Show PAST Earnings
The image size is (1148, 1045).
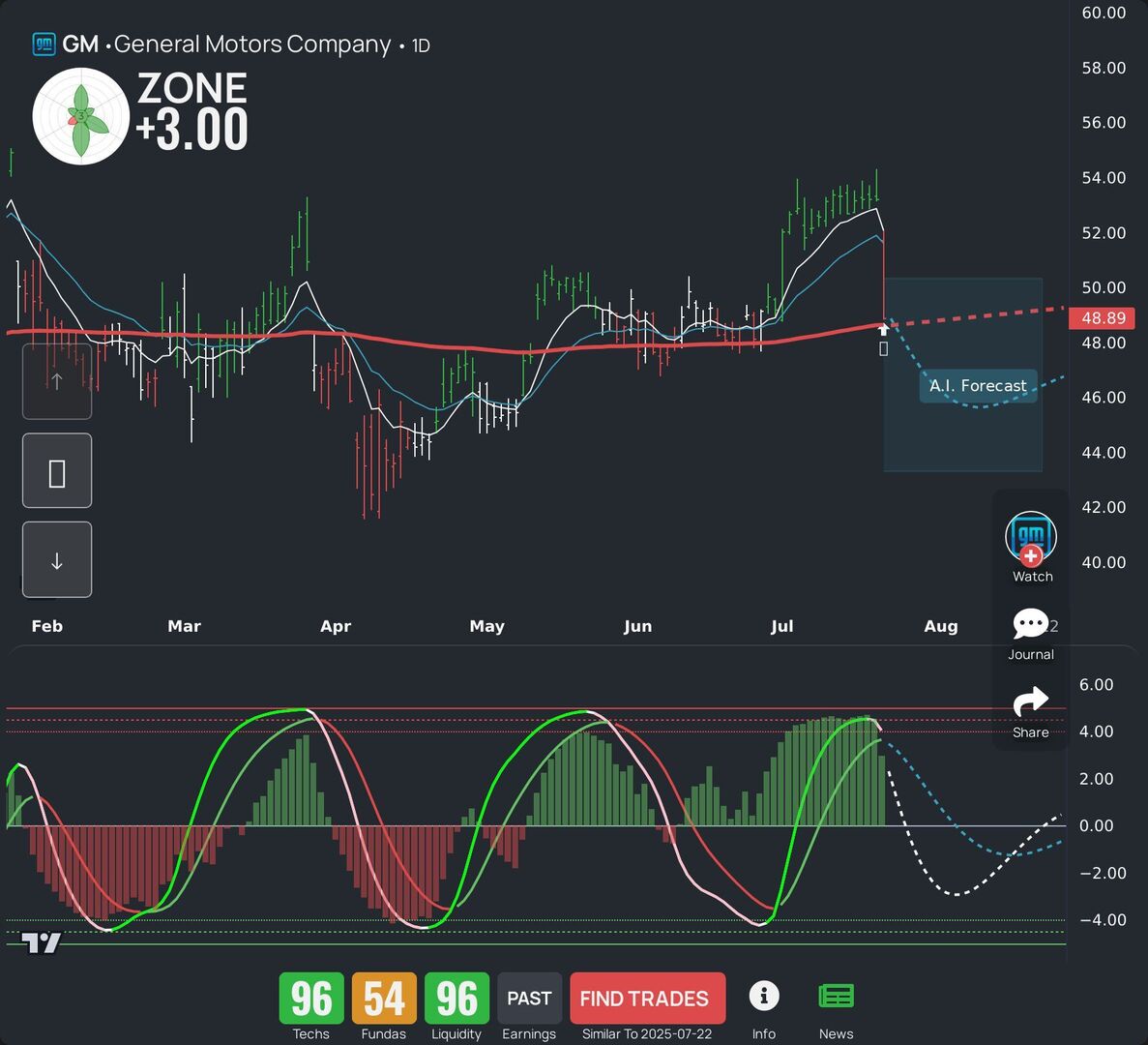[529, 999]
